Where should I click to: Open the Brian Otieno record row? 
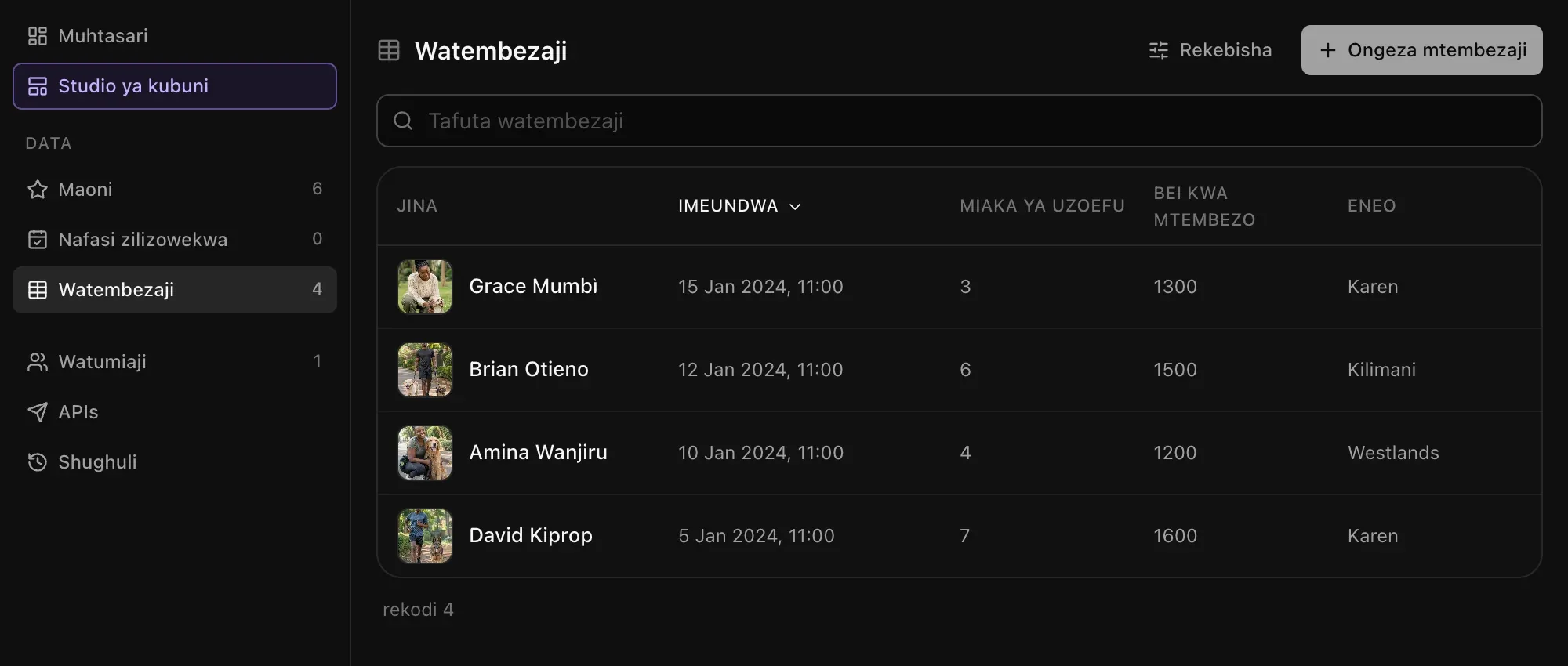(x=959, y=370)
